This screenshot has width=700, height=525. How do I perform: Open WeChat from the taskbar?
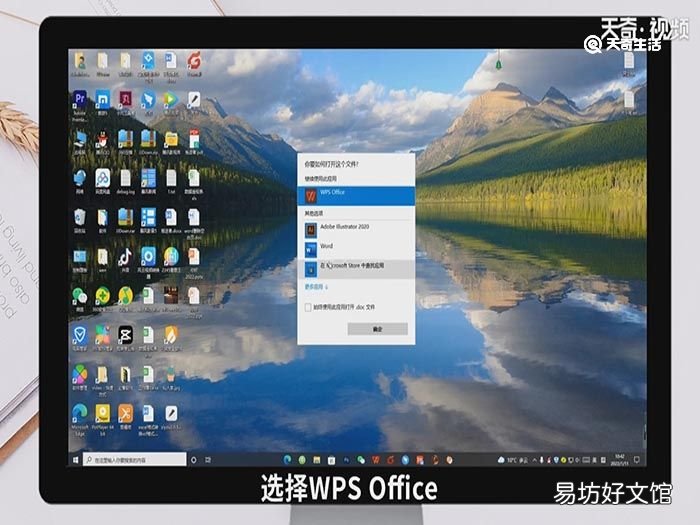tap(361, 459)
